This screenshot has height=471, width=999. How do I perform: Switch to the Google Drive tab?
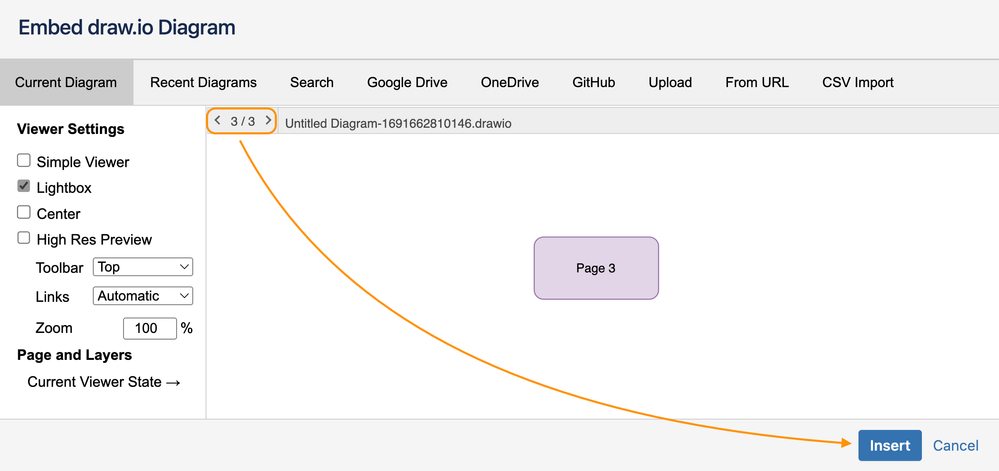(x=407, y=82)
